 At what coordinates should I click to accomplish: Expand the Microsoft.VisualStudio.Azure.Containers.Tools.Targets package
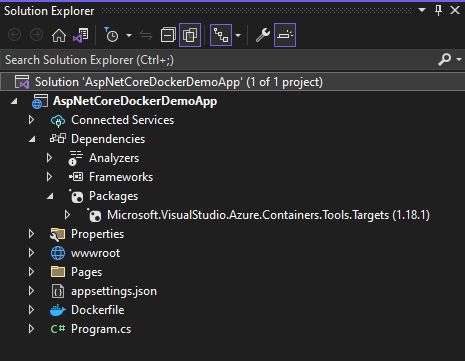(x=67, y=215)
